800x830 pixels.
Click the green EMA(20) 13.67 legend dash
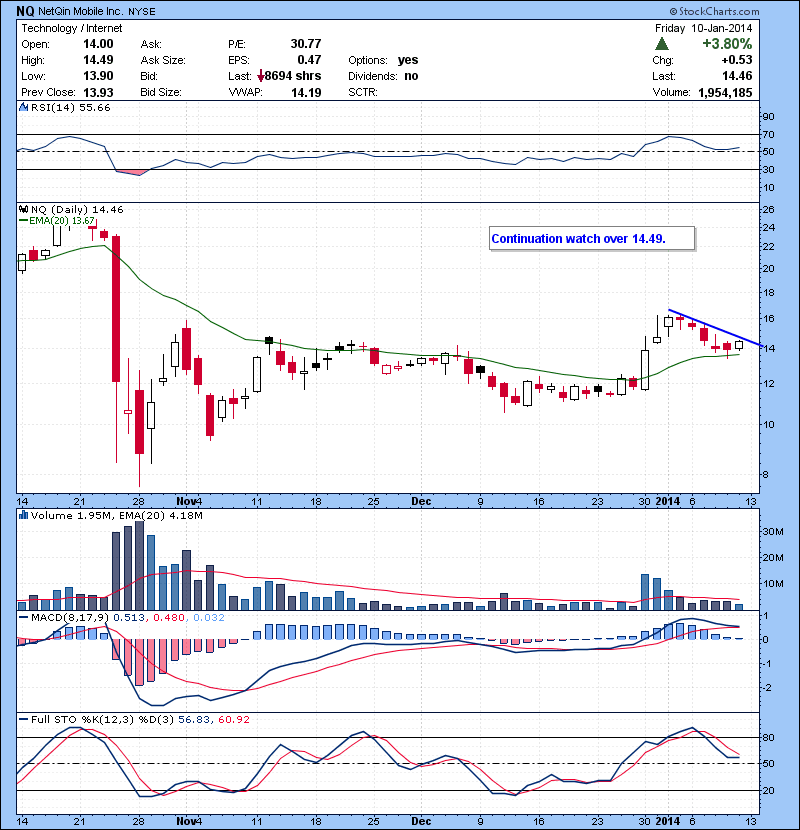coord(23,220)
